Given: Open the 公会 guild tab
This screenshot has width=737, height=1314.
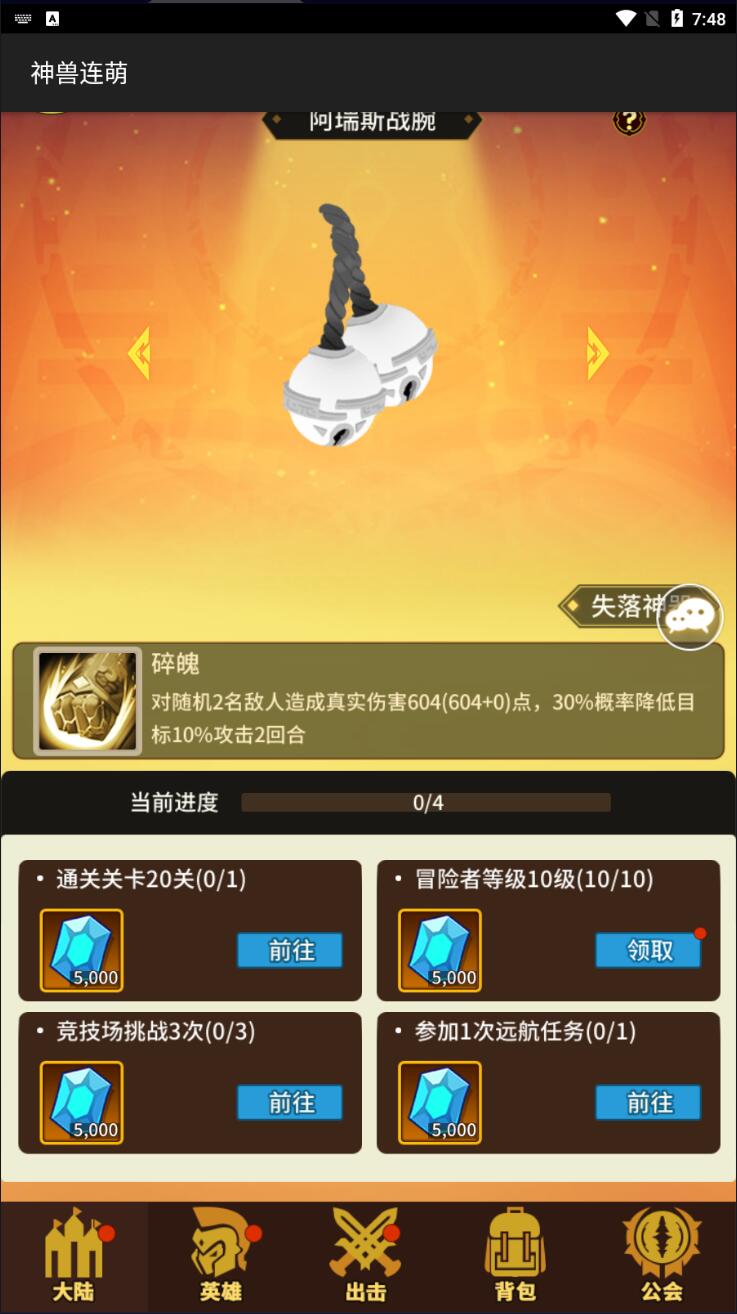Looking at the screenshot, I should (x=662, y=1256).
